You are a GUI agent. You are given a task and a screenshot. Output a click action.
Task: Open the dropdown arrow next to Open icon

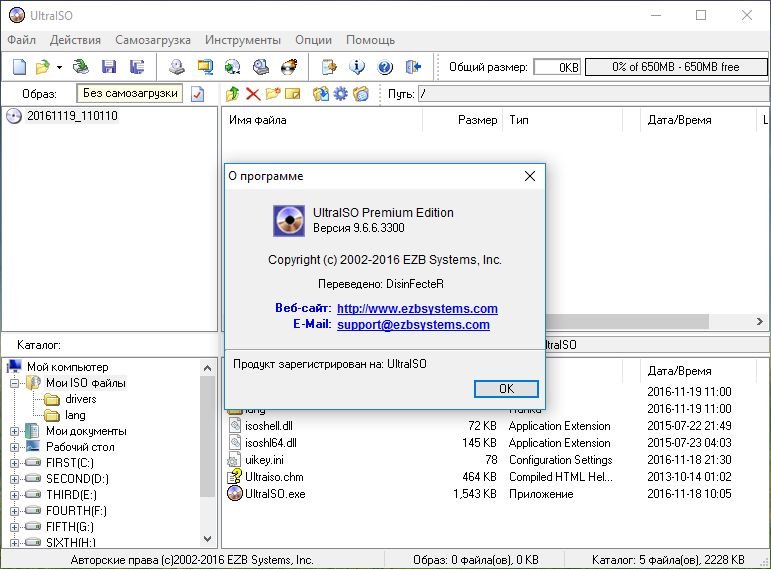tap(59, 67)
